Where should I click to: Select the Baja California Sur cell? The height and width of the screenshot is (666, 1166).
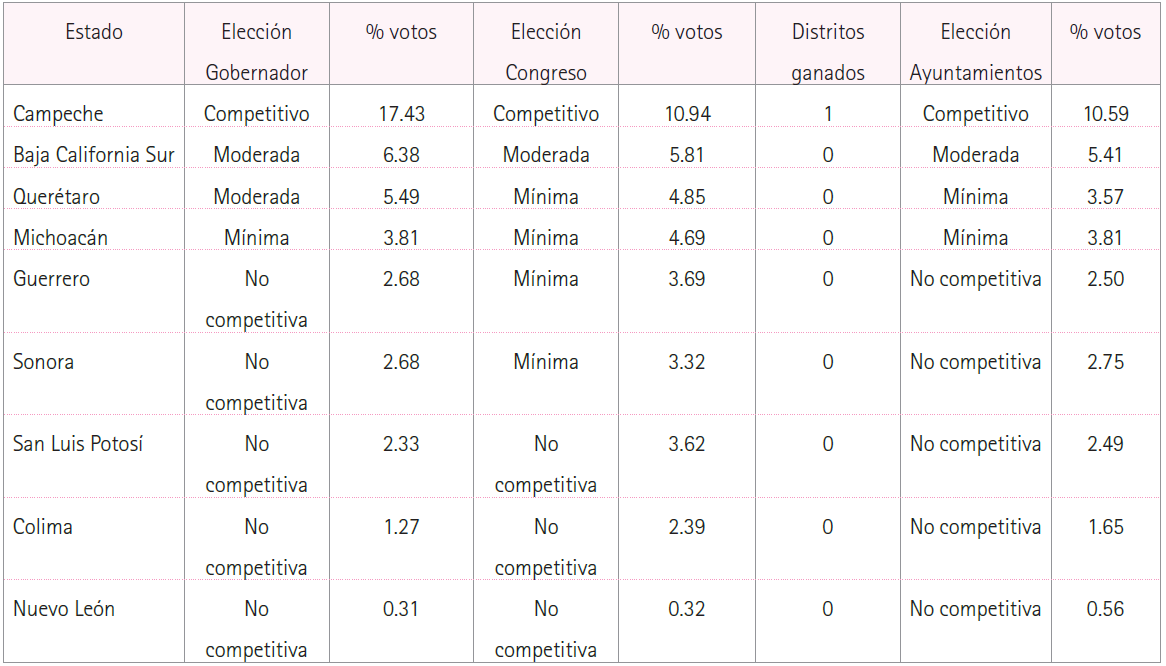click(94, 155)
